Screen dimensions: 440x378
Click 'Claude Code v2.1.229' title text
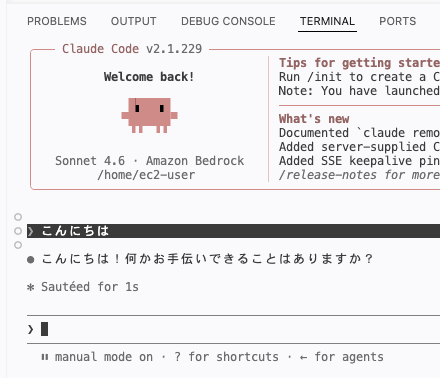[x=132, y=49]
